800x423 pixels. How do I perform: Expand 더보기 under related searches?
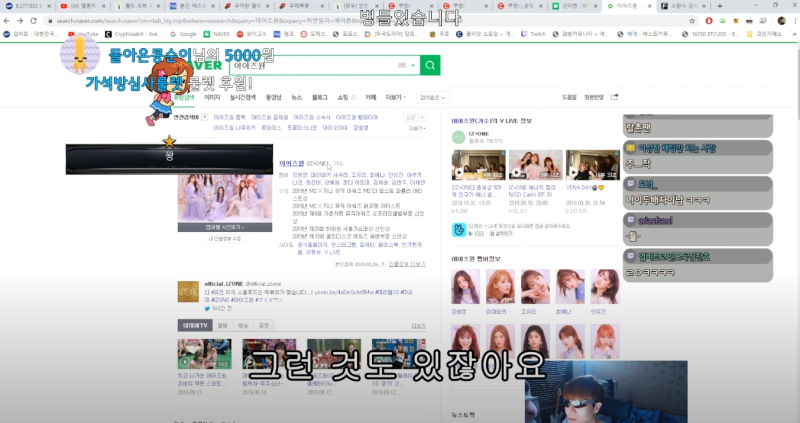417,128
